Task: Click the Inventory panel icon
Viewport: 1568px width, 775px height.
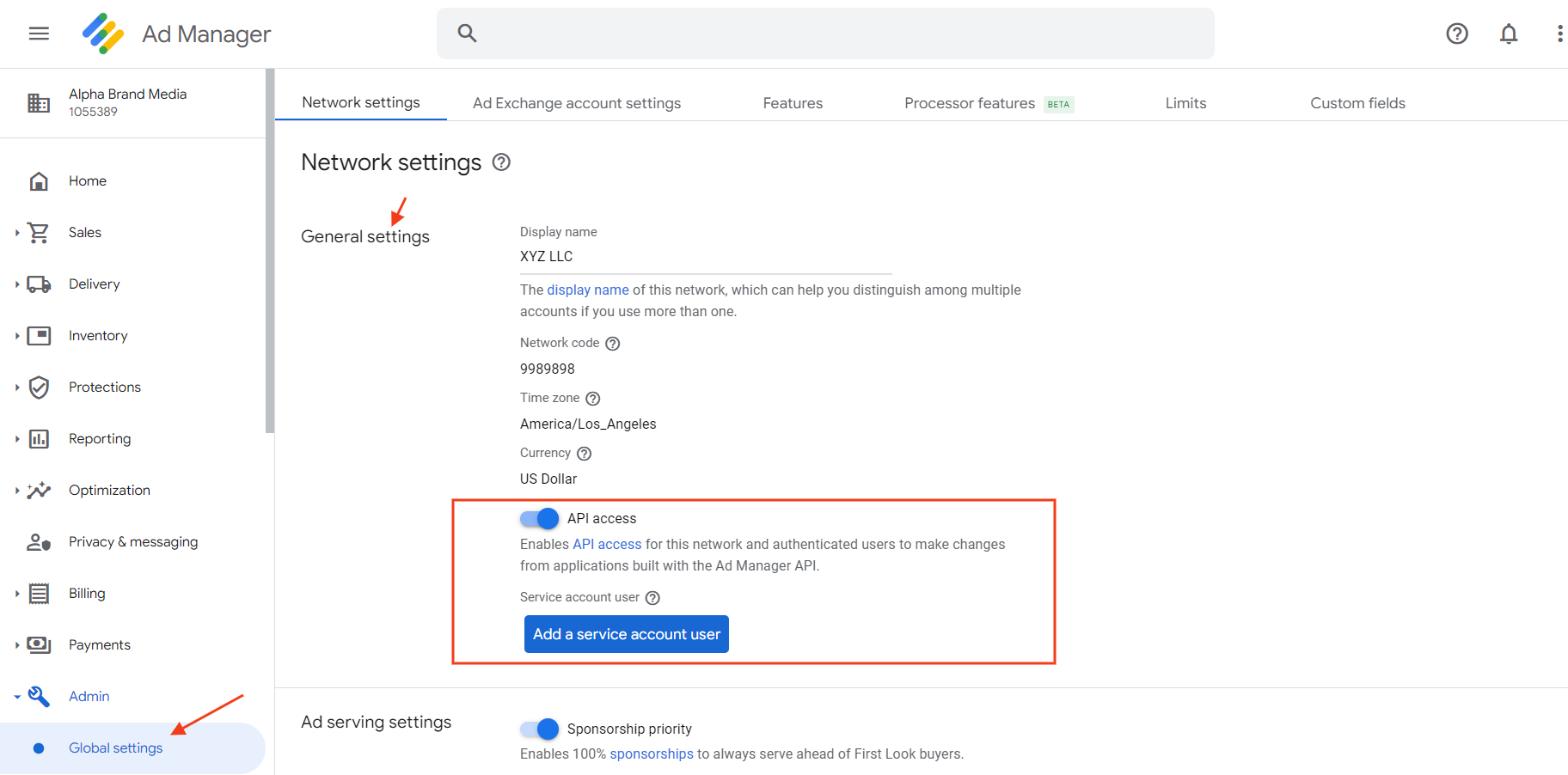Action: [39, 336]
